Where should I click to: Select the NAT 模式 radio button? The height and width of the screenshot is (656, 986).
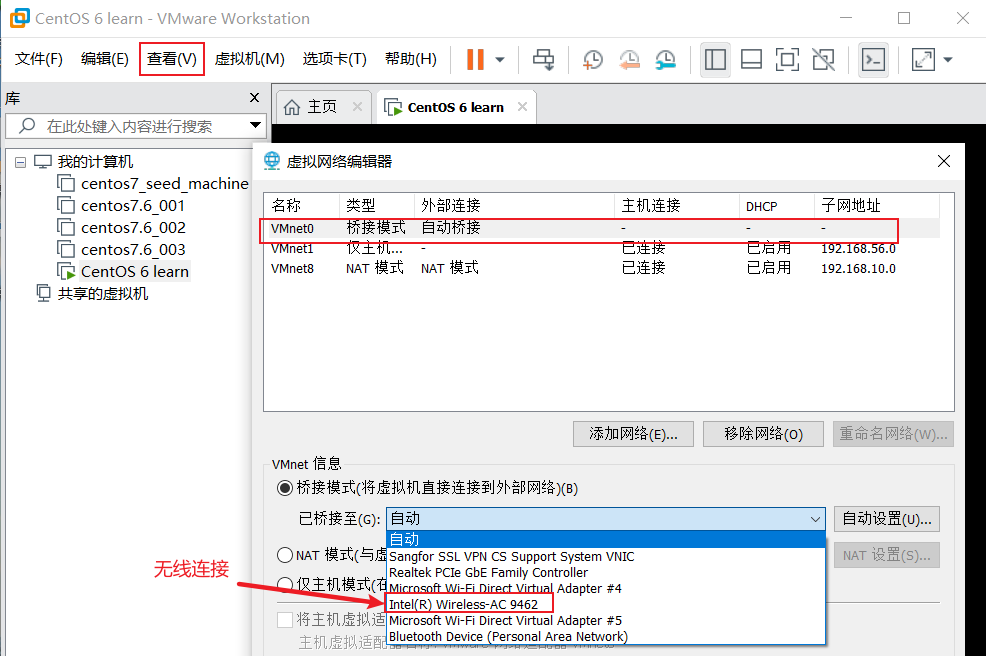point(285,555)
